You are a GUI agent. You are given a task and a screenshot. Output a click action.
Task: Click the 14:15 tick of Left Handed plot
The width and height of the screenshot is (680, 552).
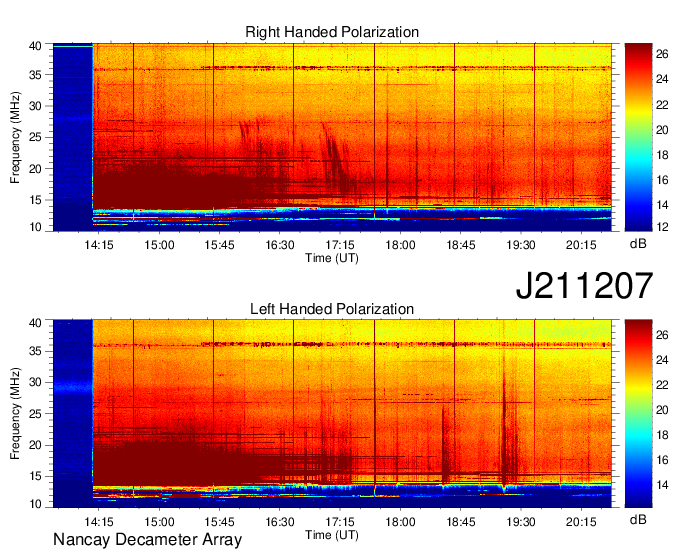(99, 522)
